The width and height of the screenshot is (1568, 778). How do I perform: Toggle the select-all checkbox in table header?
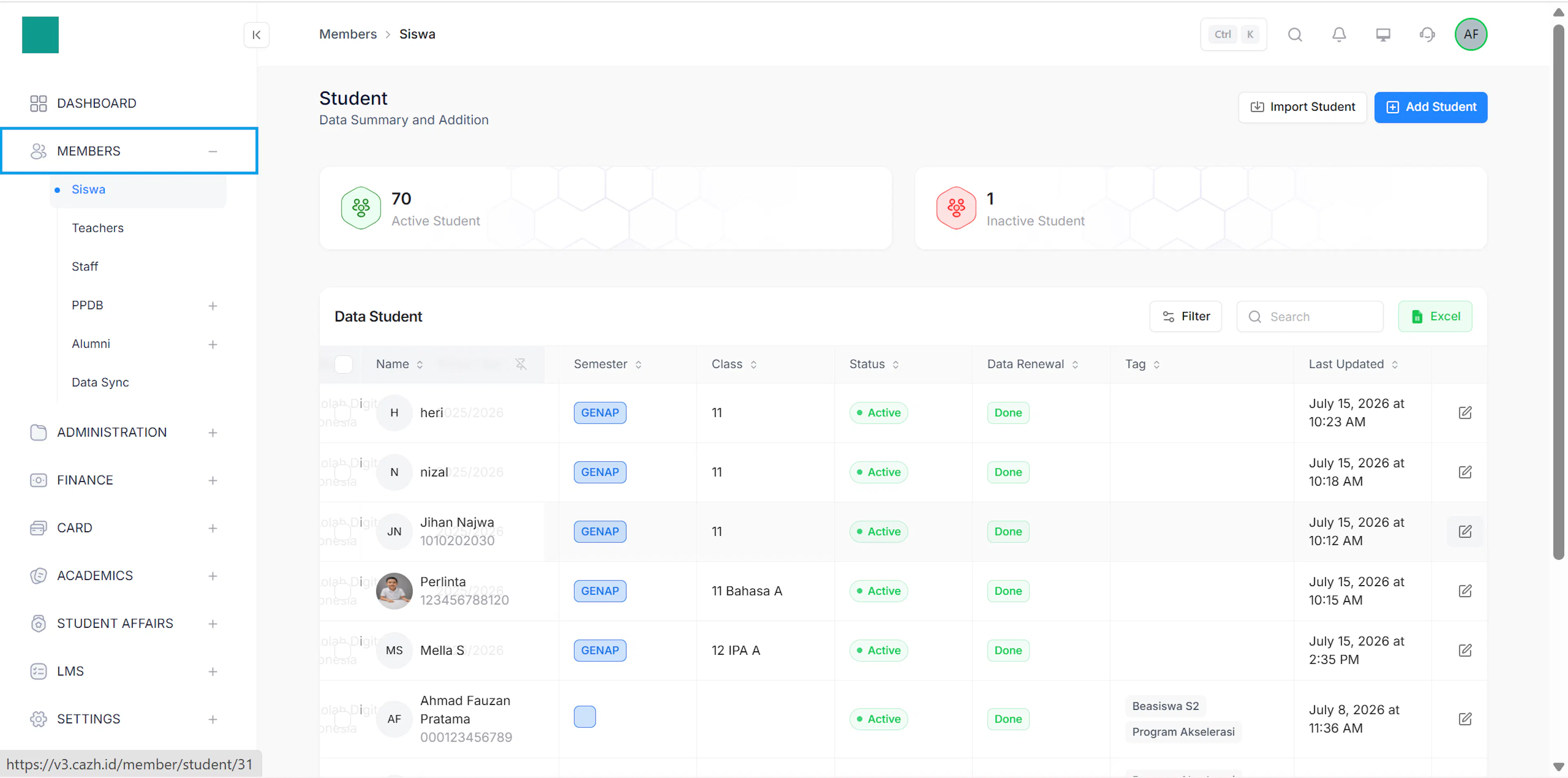(343, 364)
